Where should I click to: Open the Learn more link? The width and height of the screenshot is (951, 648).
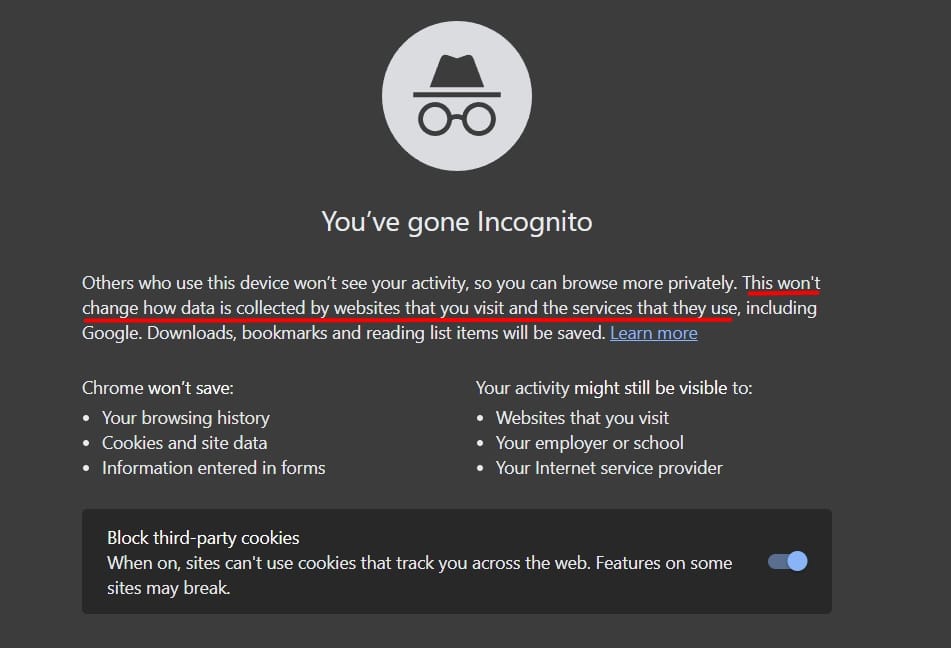(x=653, y=332)
